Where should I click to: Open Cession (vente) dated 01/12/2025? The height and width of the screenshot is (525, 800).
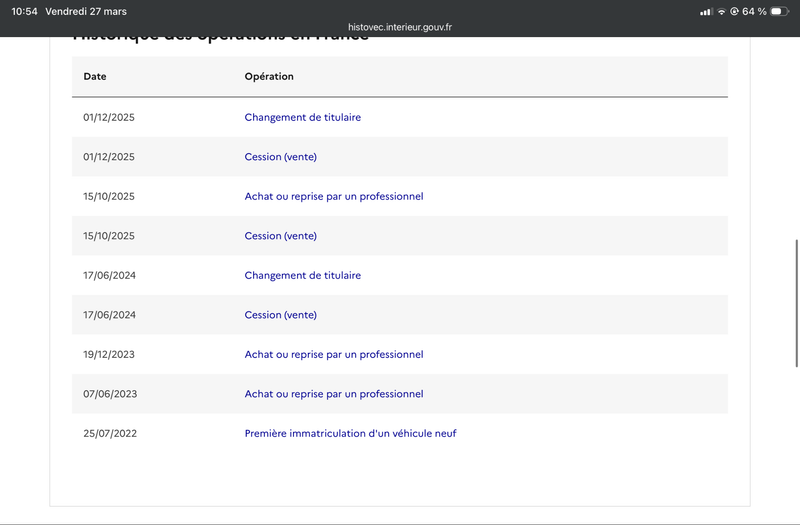[x=281, y=157]
